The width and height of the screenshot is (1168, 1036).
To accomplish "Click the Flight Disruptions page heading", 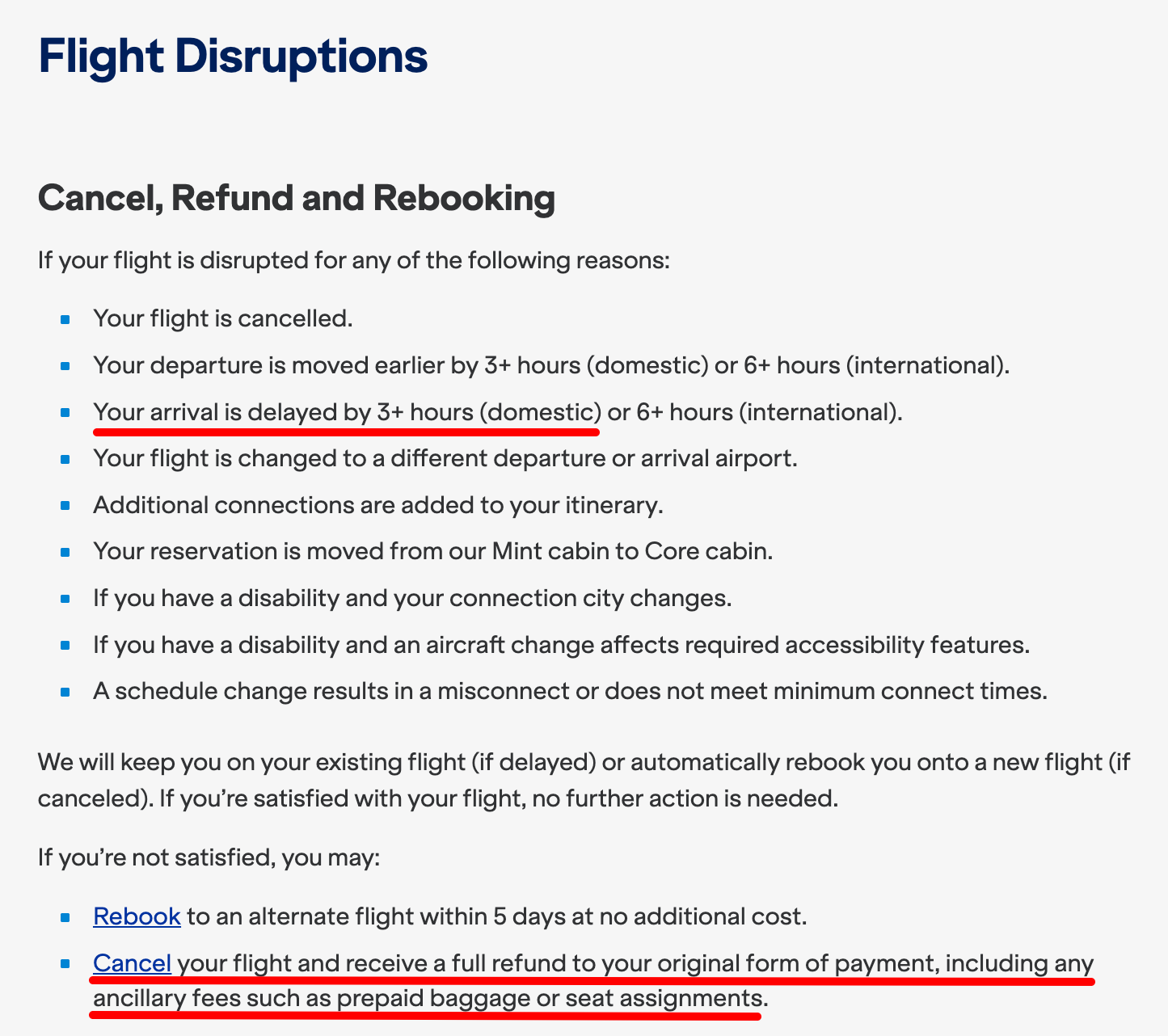I will point(233,57).
